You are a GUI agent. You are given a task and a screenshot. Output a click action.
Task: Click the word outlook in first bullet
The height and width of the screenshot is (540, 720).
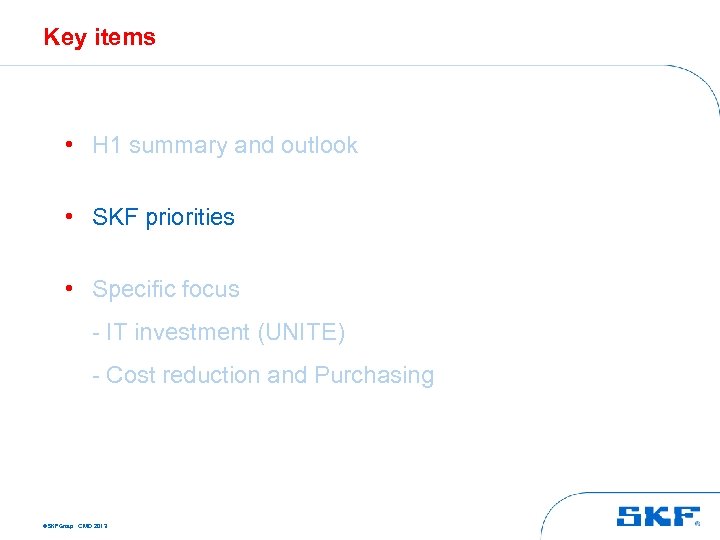tap(319, 146)
